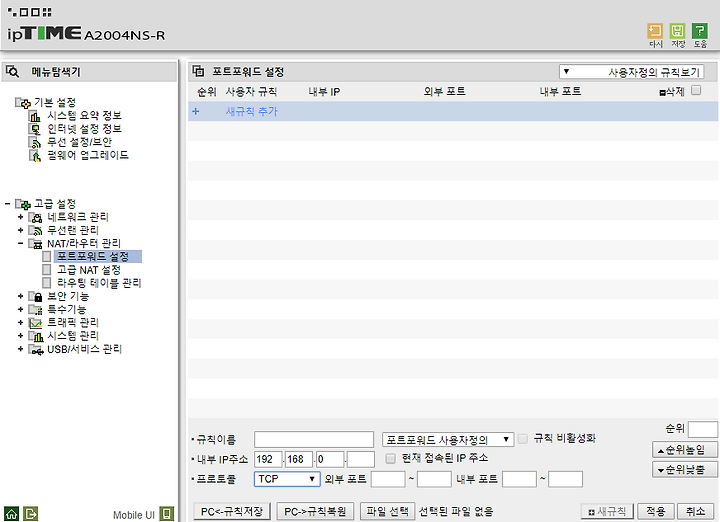Click the menu explorer magnifier icon
The height and width of the screenshot is (522, 720).
pyautogui.click(x=12, y=71)
